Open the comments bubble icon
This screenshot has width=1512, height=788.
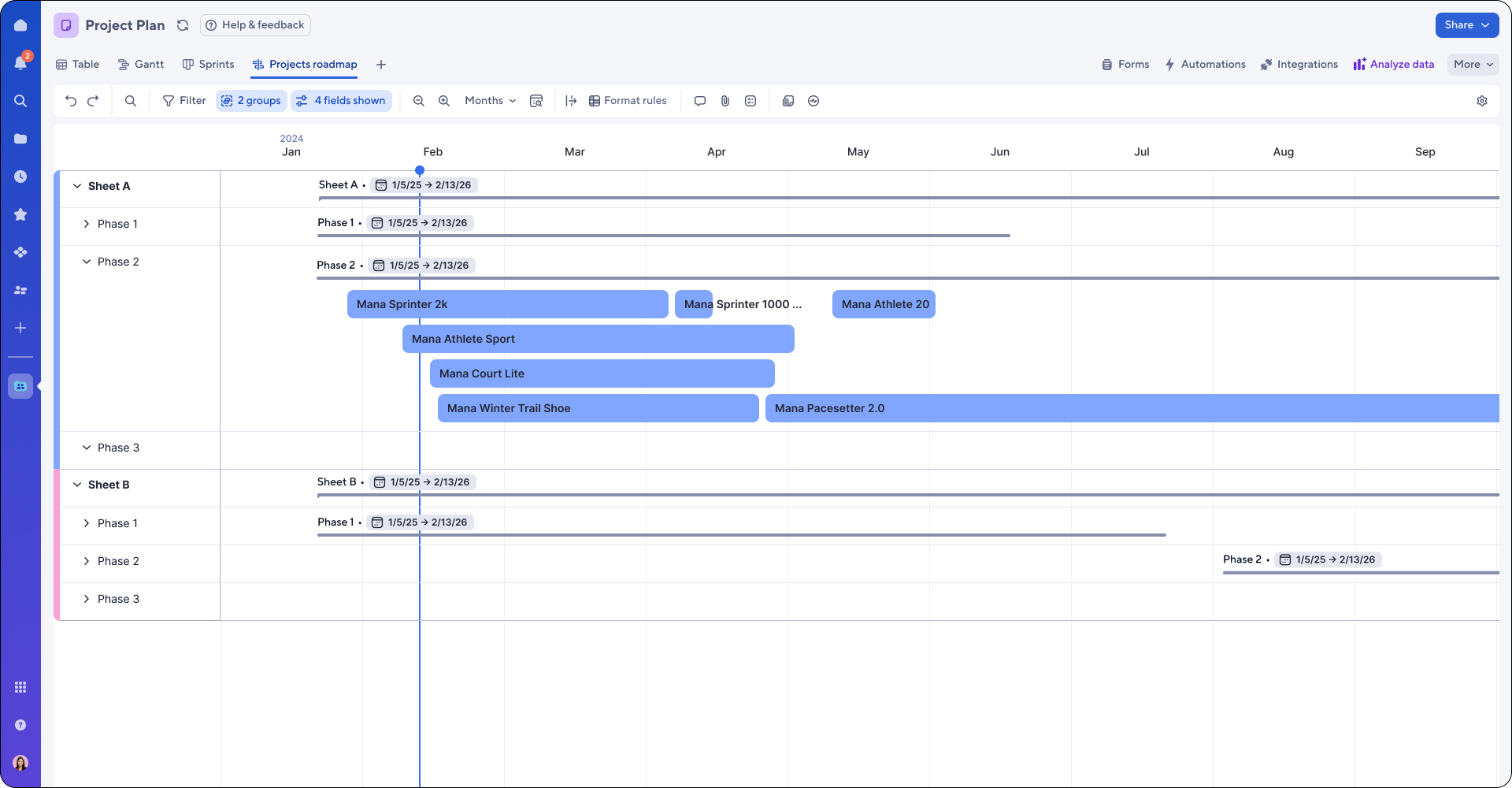tap(700, 101)
